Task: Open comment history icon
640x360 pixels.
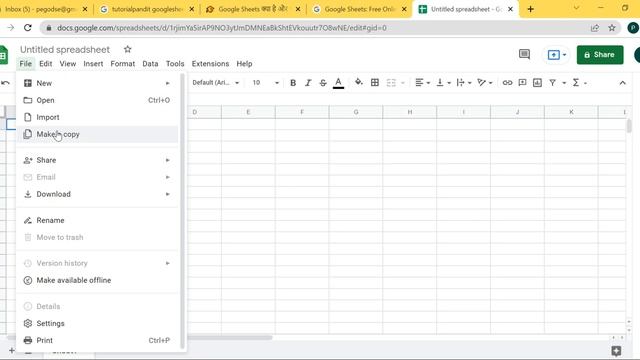Action: click(524, 54)
